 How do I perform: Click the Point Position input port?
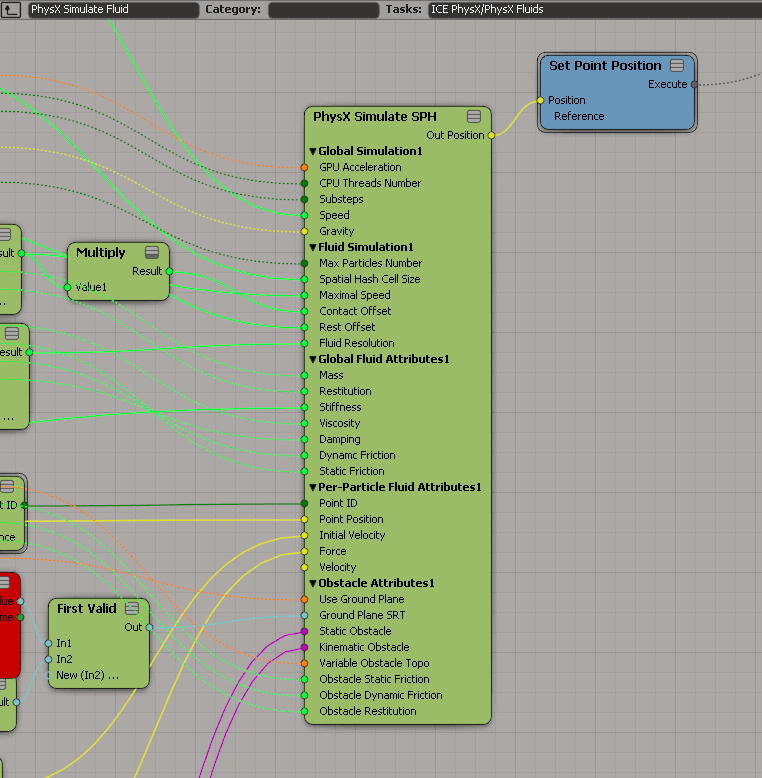point(305,519)
